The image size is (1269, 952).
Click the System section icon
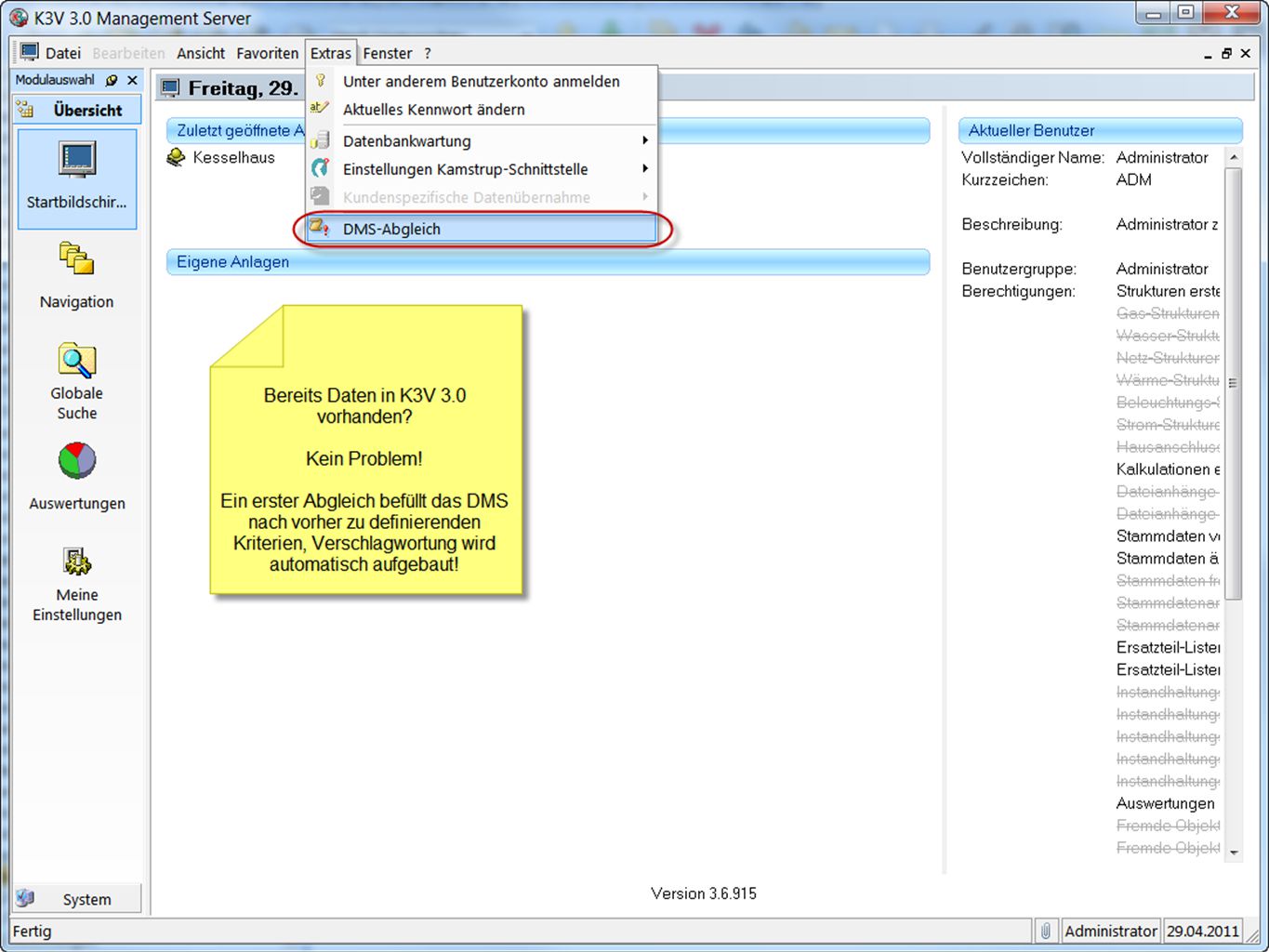point(25,898)
